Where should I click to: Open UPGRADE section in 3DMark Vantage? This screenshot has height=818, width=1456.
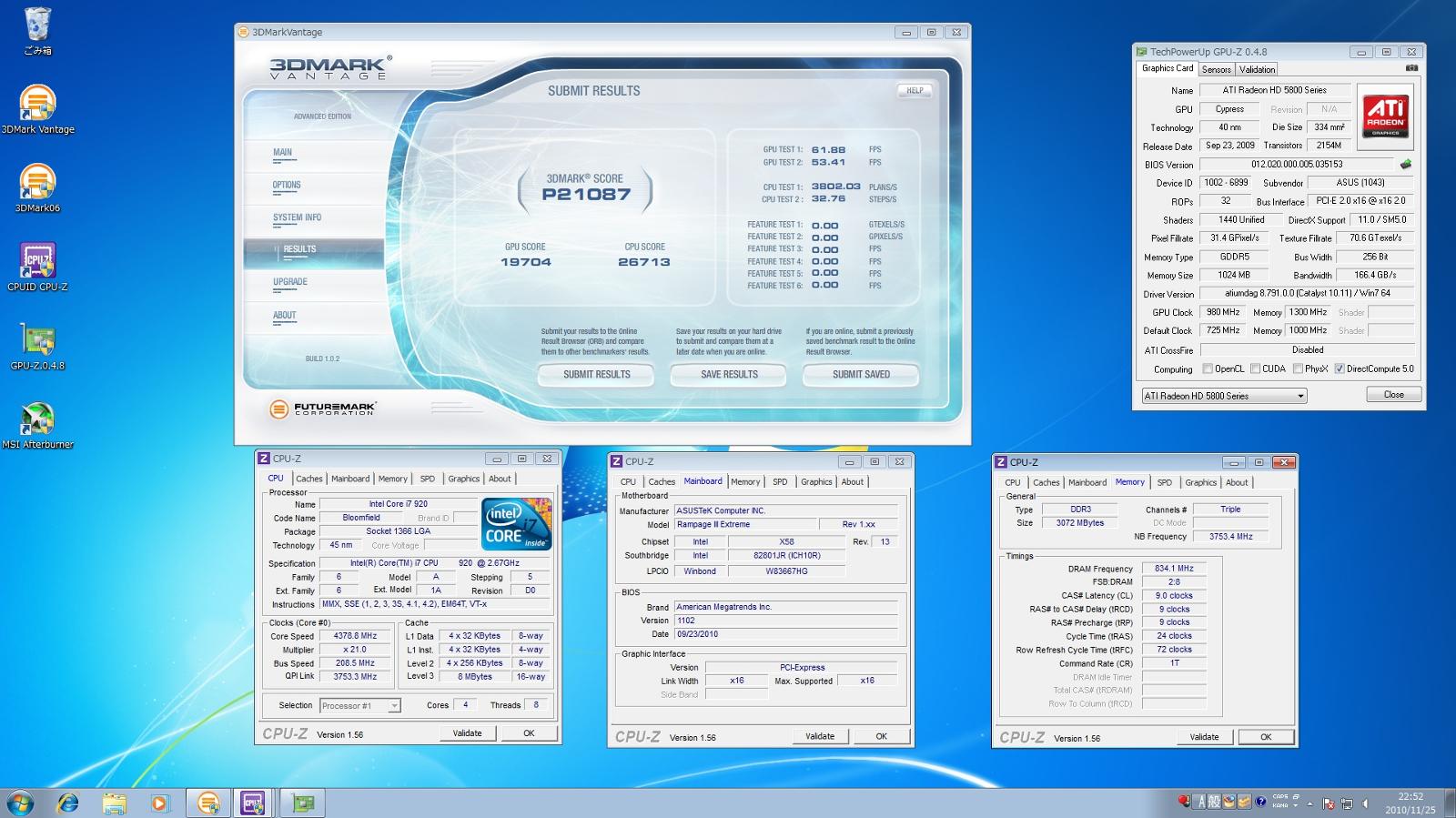[x=290, y=282]
